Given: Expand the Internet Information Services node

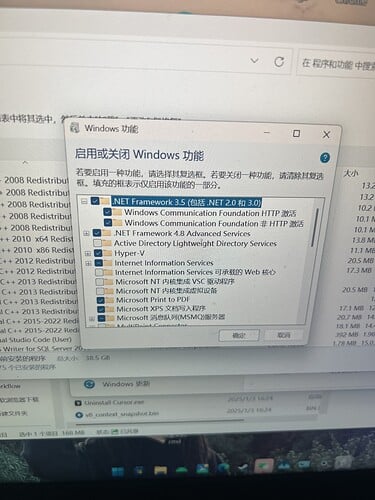Looking at the screenshot, I should pyautogui.click(x=88, y=263).
